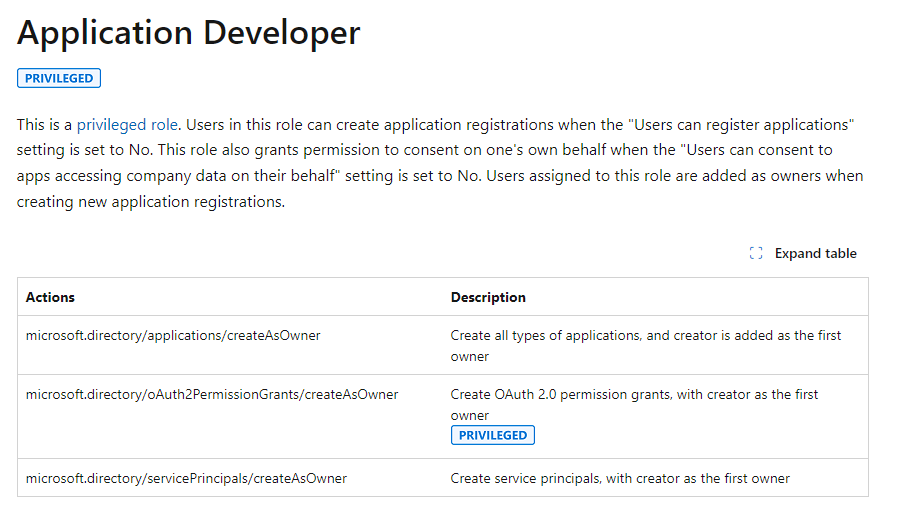Click 'Create OAuth 2.0 permission grants' description
The width and height of the screenshot is (906, 513).
click(x=634, y=404)
